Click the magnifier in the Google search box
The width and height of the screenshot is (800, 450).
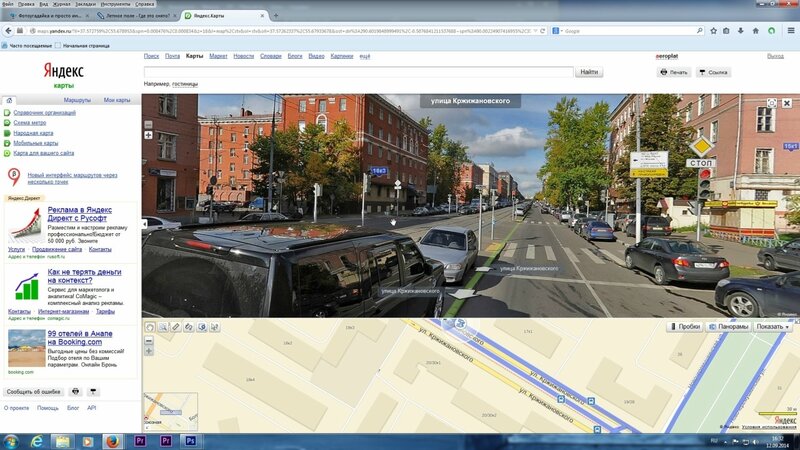pyautogui.click(x=699, y=31)
